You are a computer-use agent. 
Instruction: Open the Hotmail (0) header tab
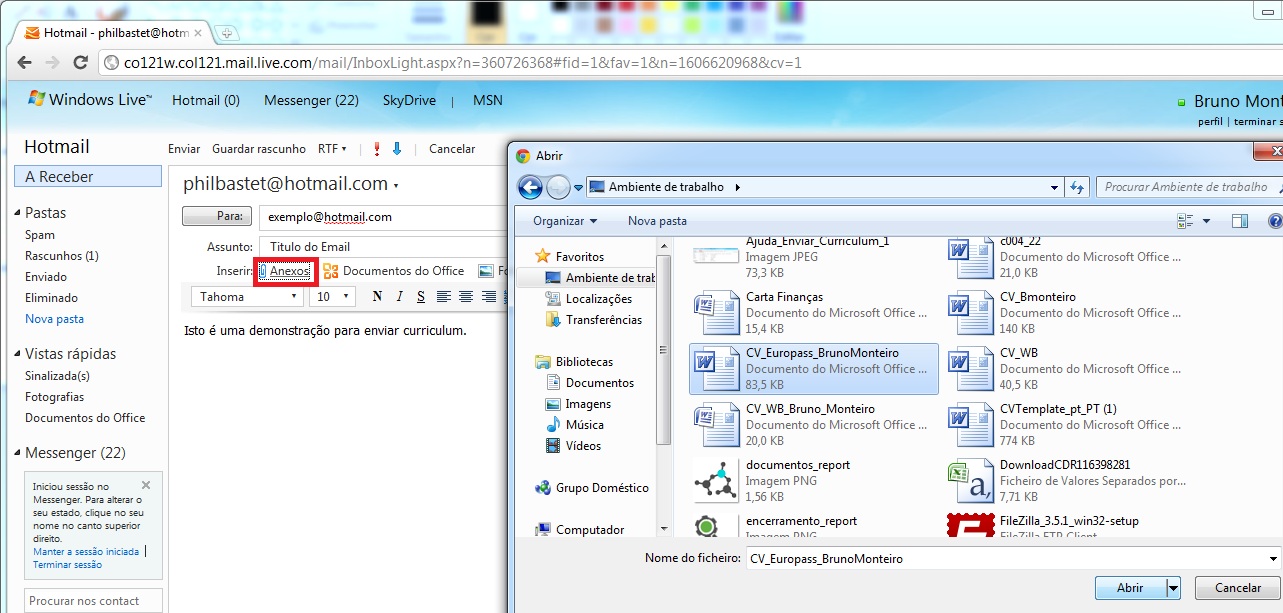206,100
